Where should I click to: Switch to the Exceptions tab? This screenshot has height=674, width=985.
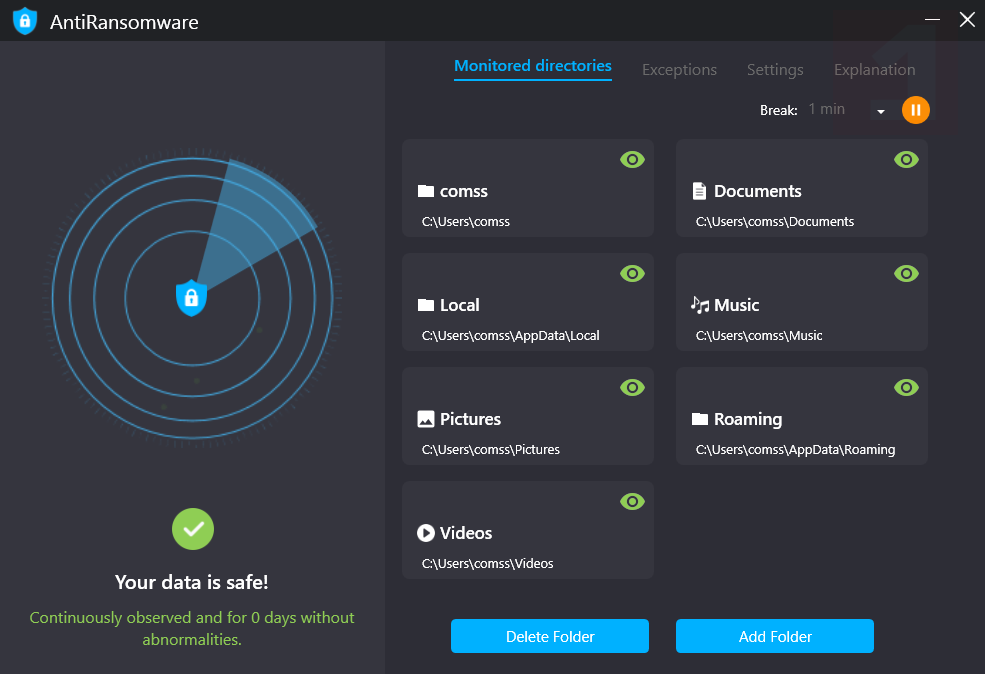tap(679, 70)
